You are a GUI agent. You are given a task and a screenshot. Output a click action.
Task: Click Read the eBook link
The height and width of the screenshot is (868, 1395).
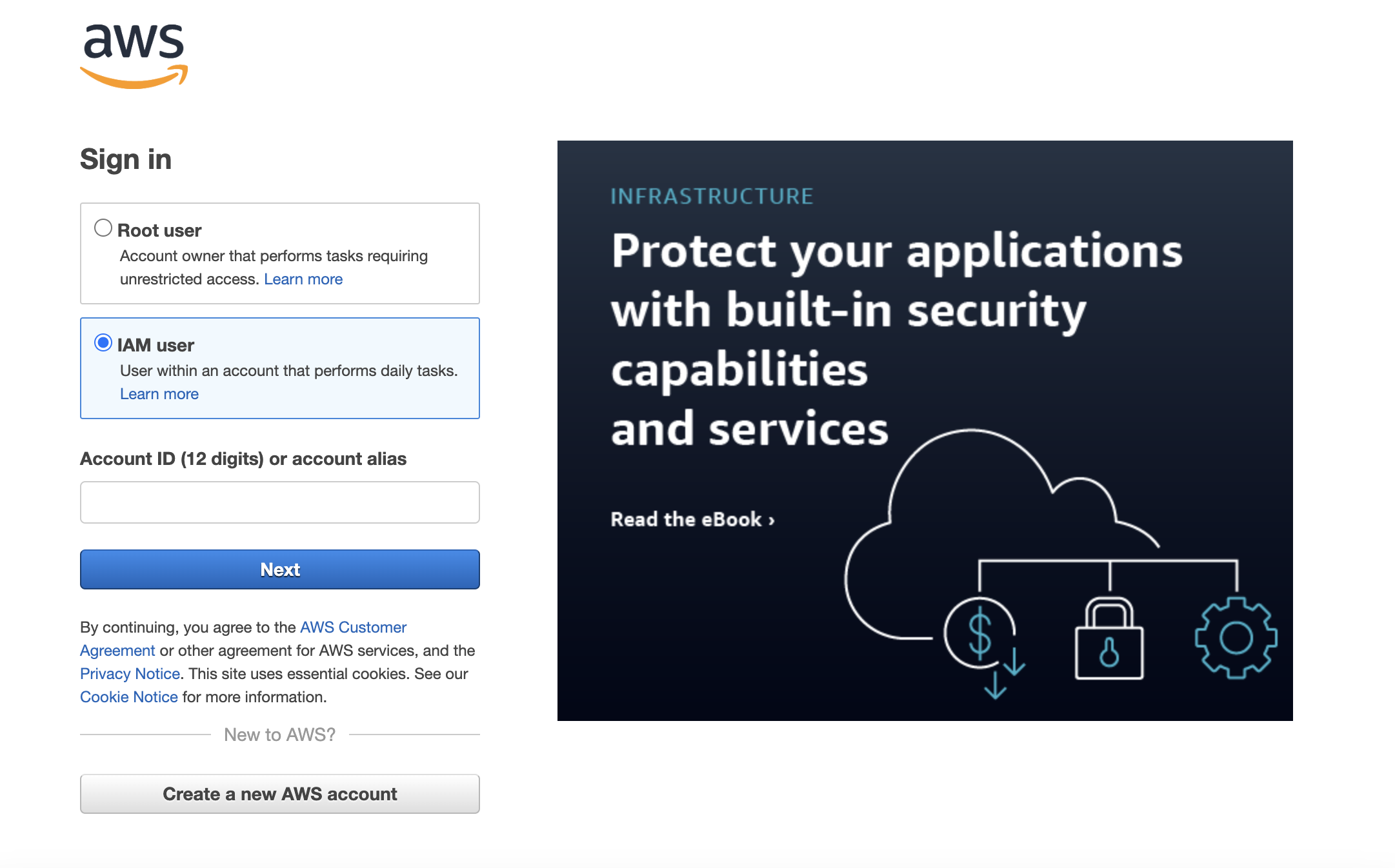(x=687, y=520)
